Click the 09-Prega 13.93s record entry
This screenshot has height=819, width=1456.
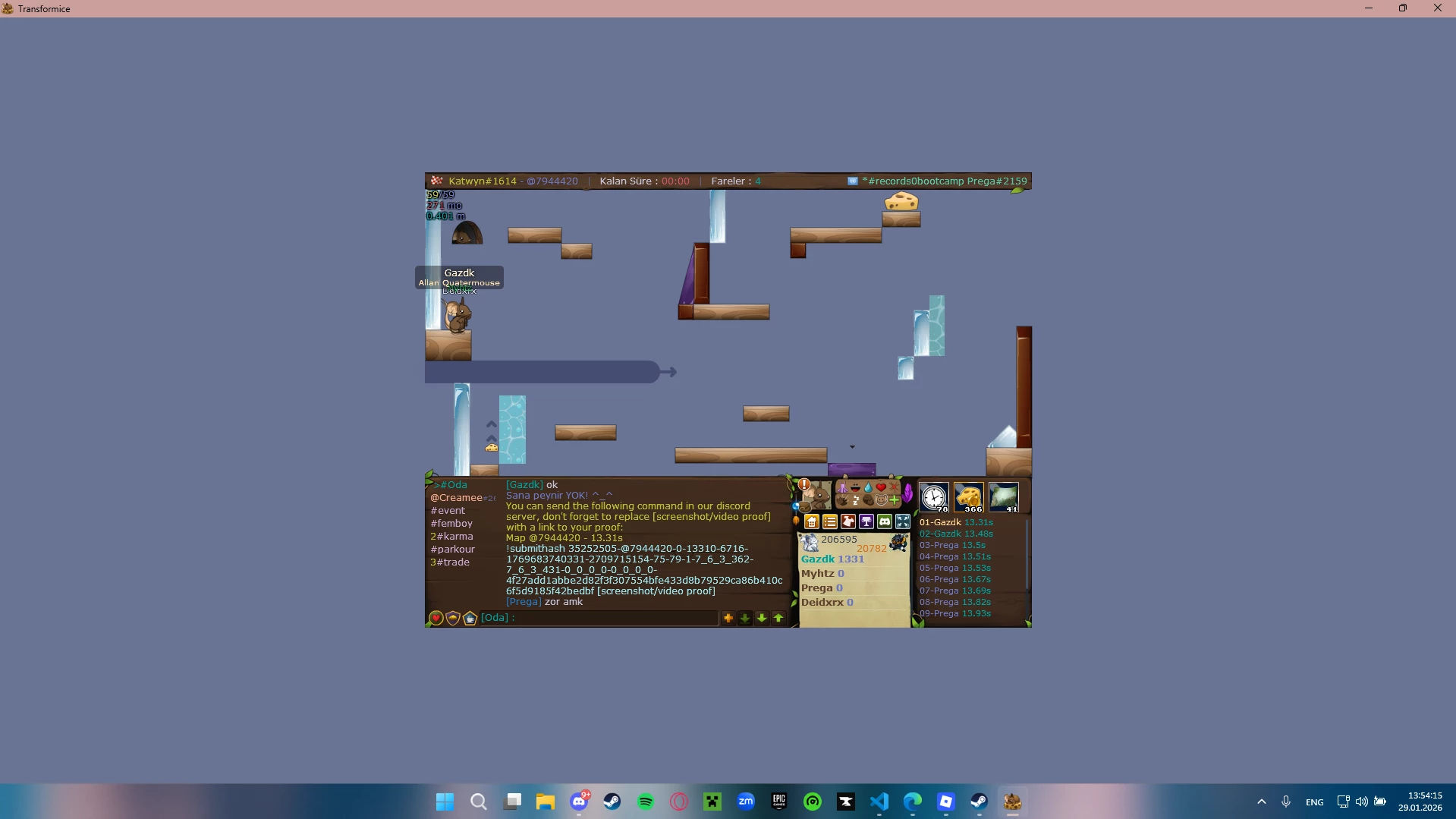coord(955,613)
